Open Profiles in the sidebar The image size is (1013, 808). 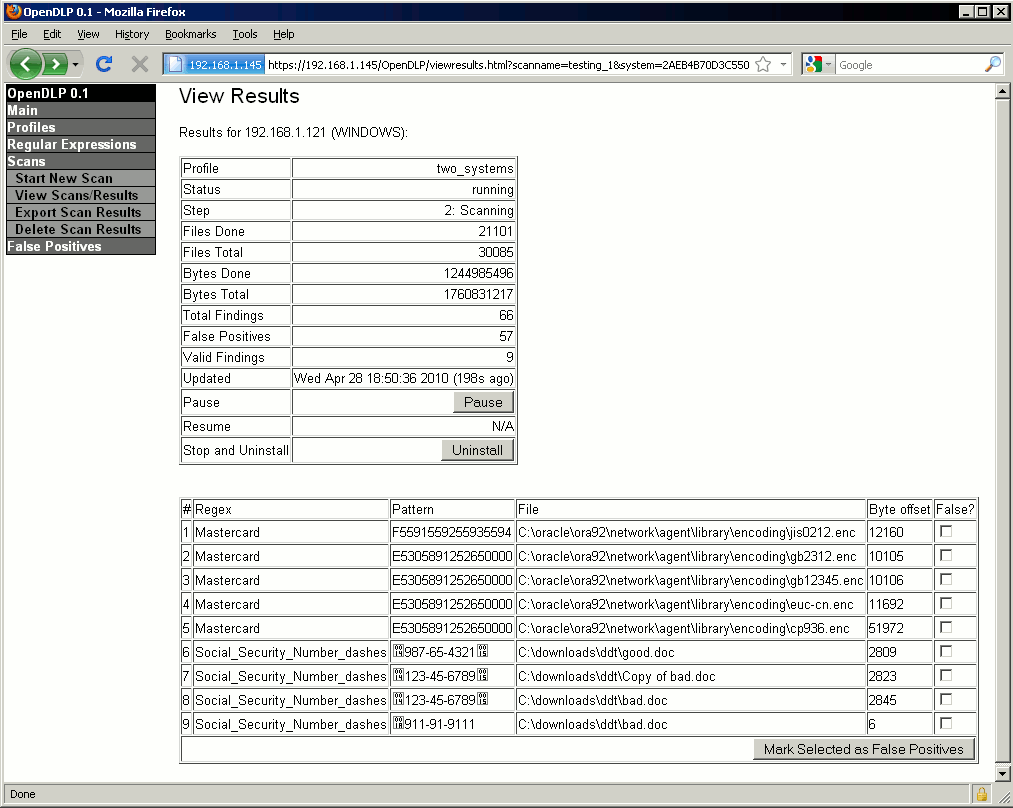point(81,127)
